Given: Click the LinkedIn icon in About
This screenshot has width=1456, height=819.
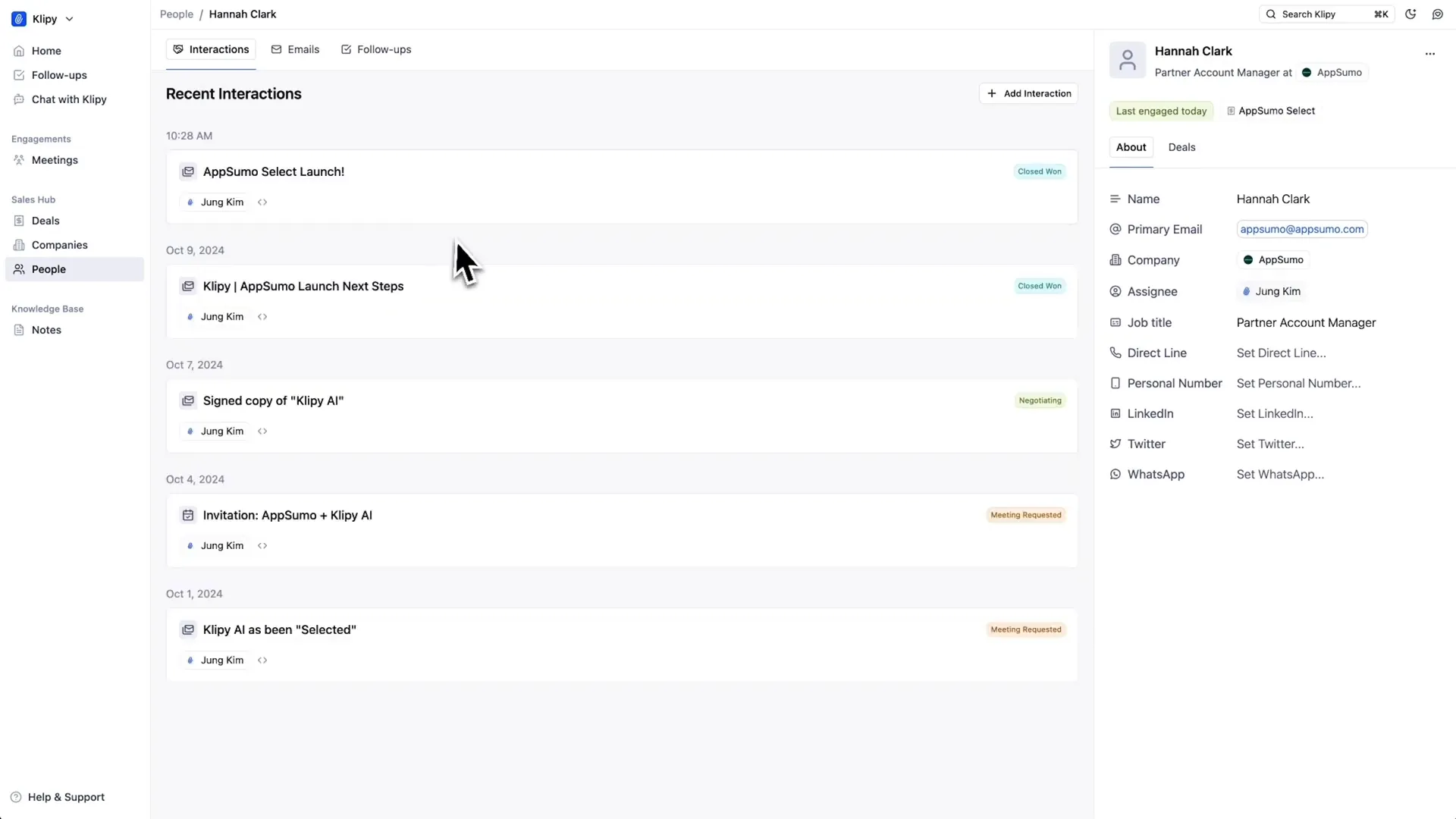Looking at the screenshot, I should tap(1115, 413).
